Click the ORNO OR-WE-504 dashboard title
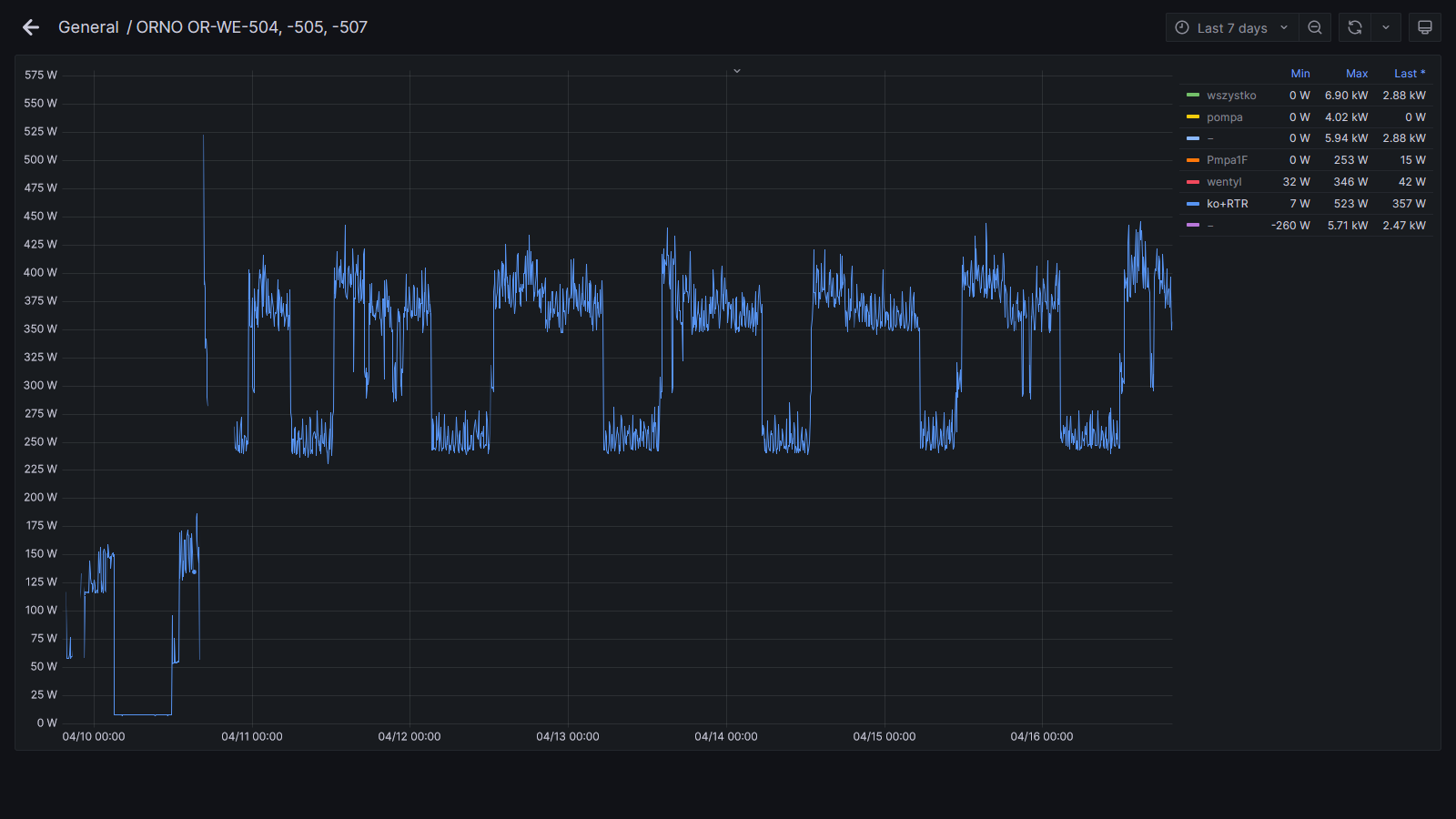 click(252, 27)
